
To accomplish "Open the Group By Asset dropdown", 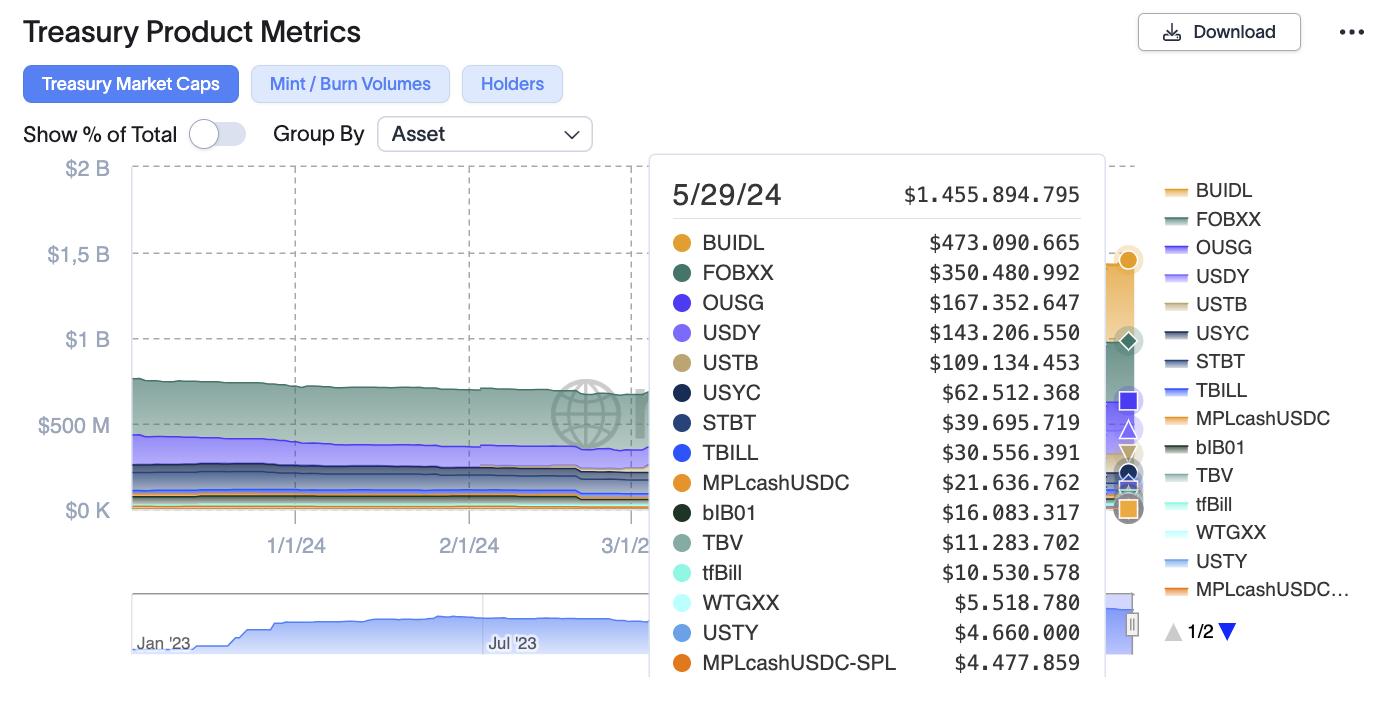I will [x=485, y=134].
